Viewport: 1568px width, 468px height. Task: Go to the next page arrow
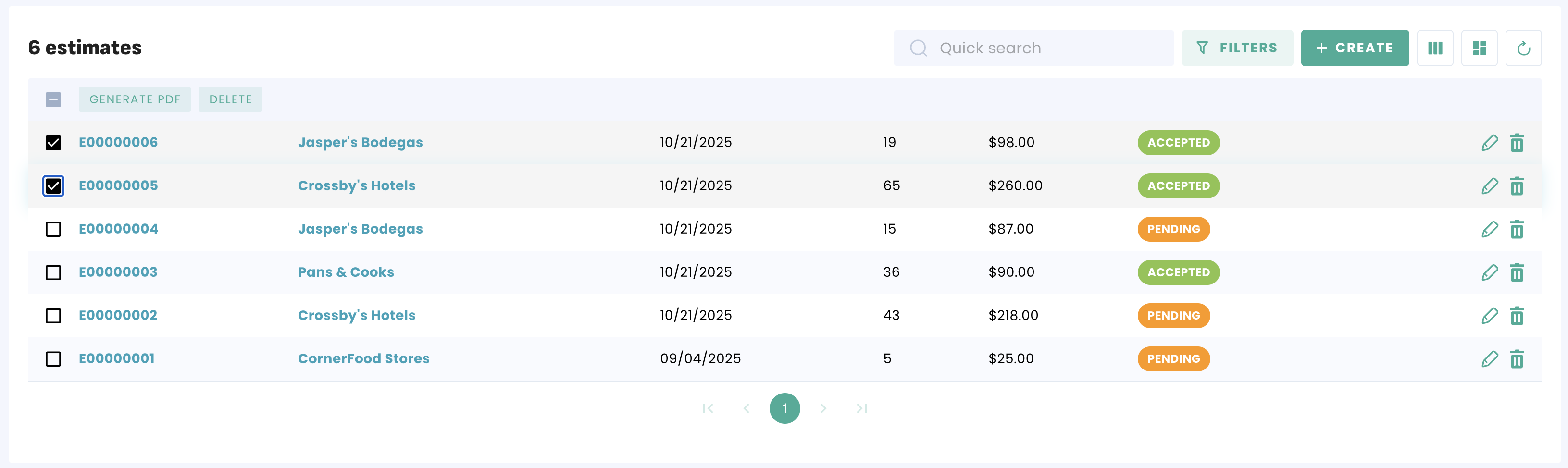tap(823, 408)
